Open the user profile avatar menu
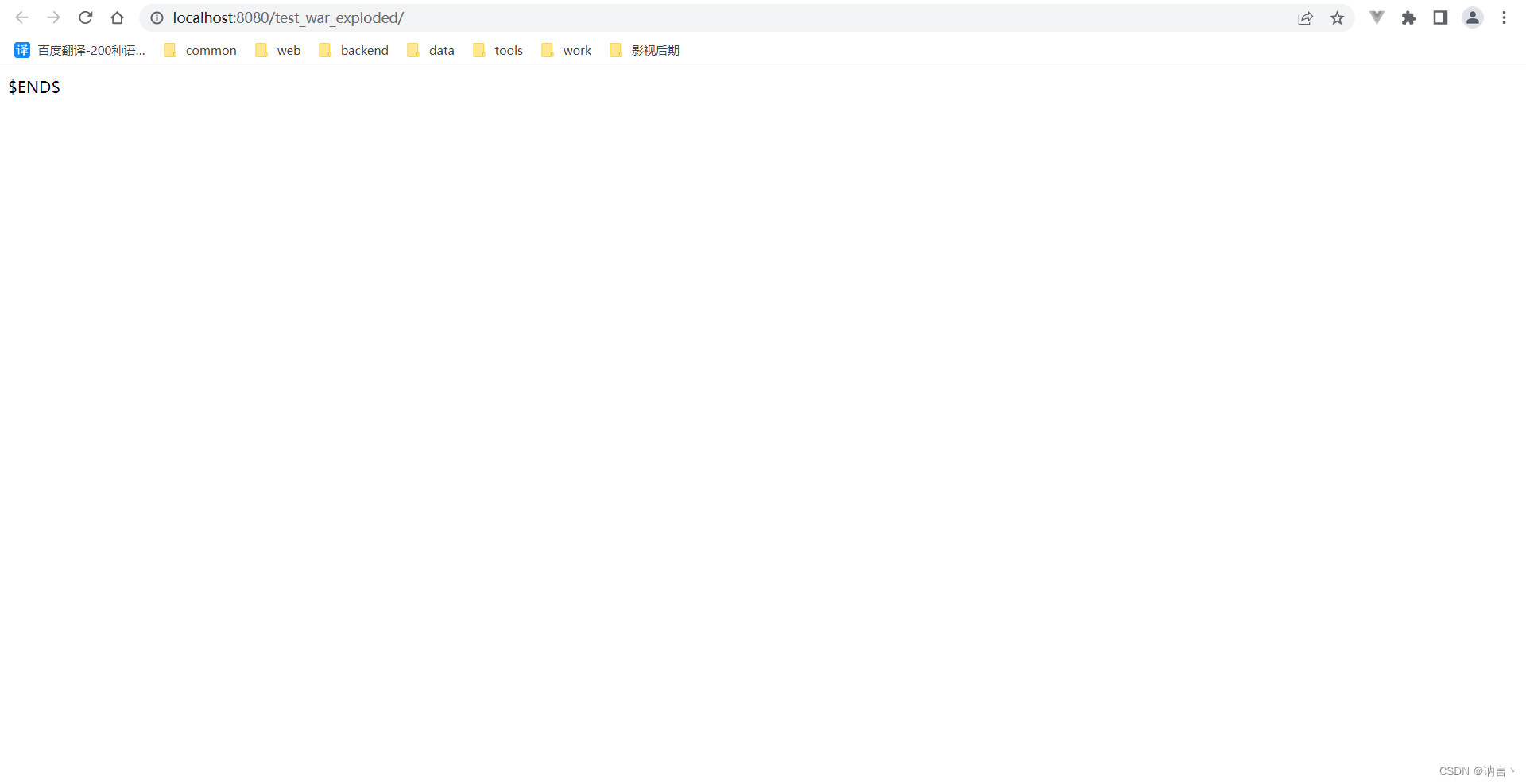The image size is (1526, 784). point(1472,17)
